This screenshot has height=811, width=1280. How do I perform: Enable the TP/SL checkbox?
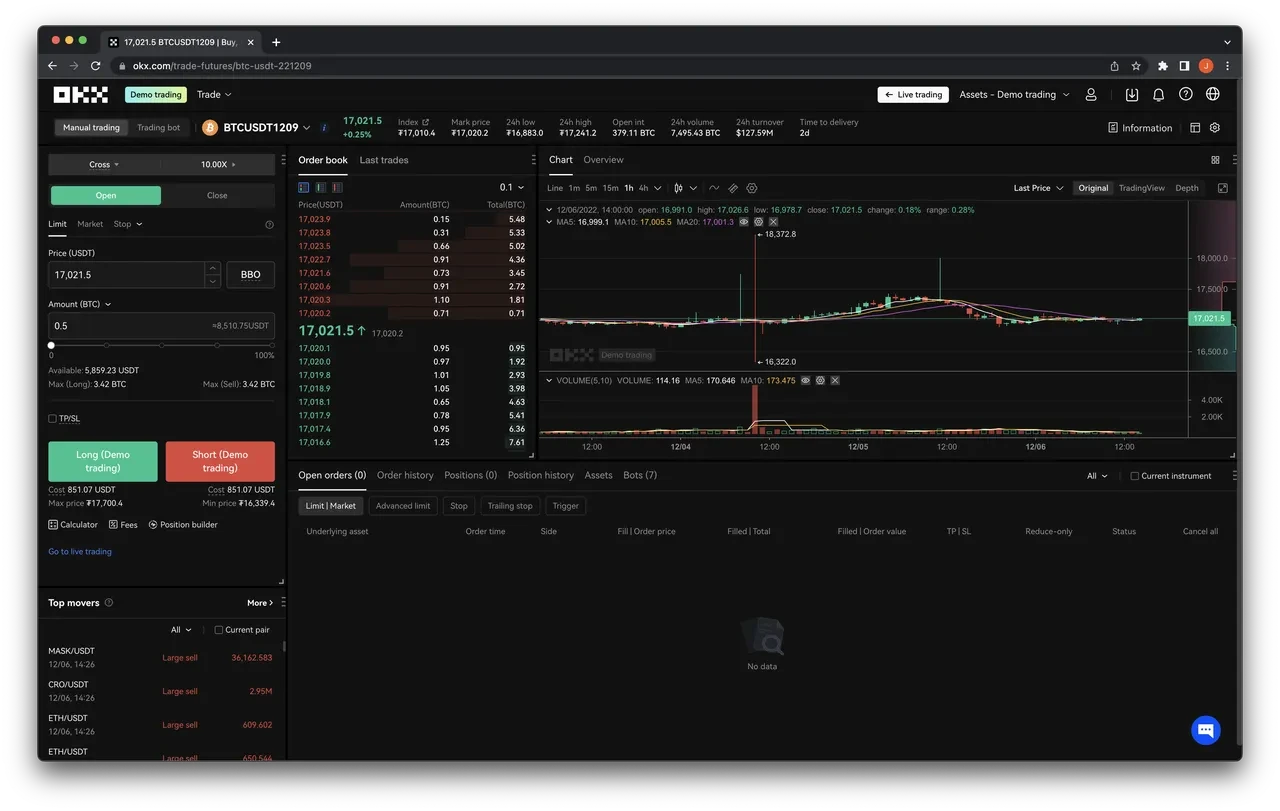pyautogui.click(x=53, y=419)
